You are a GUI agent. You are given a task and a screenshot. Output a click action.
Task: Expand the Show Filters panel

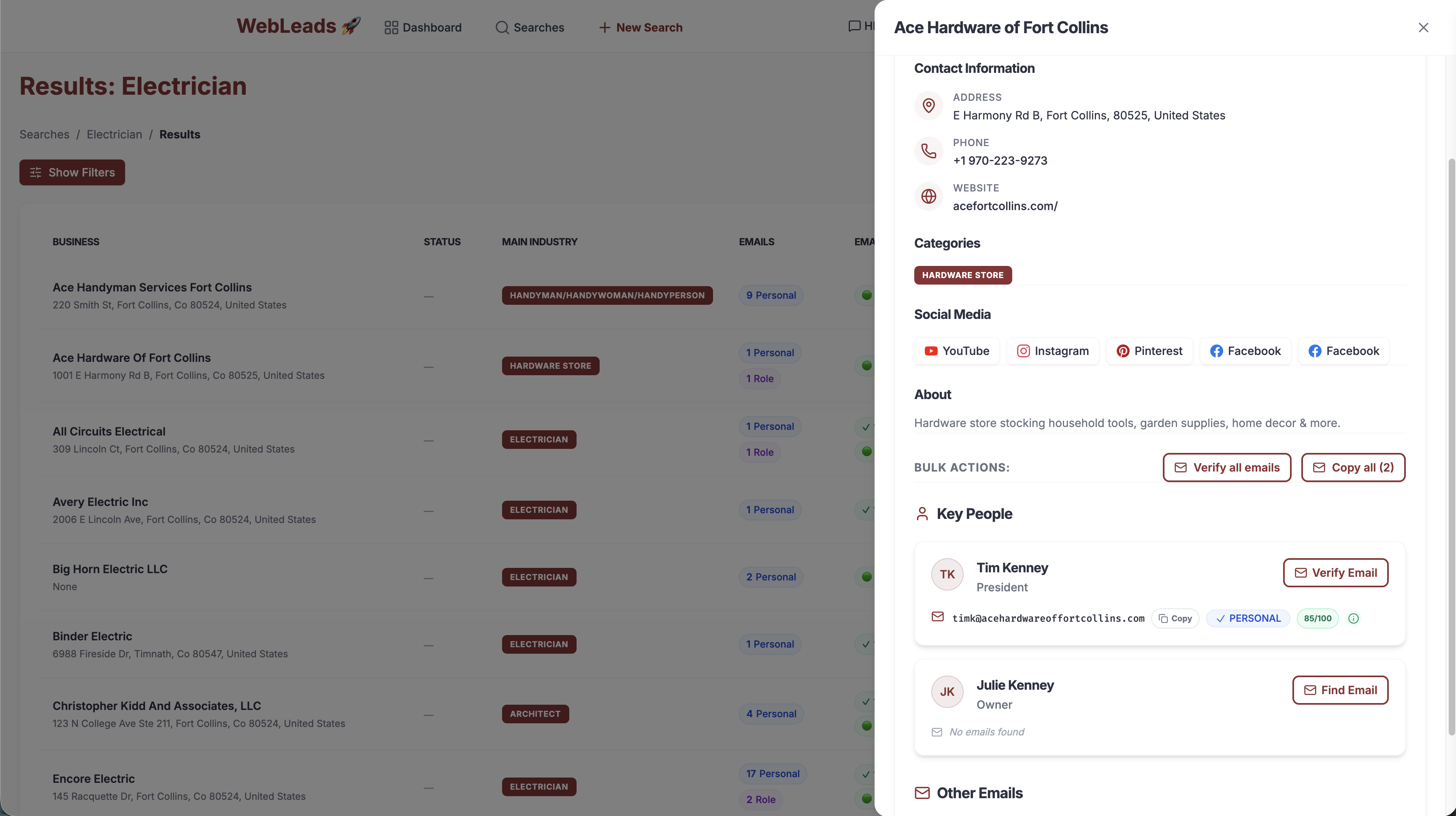[x=72, y=172]
